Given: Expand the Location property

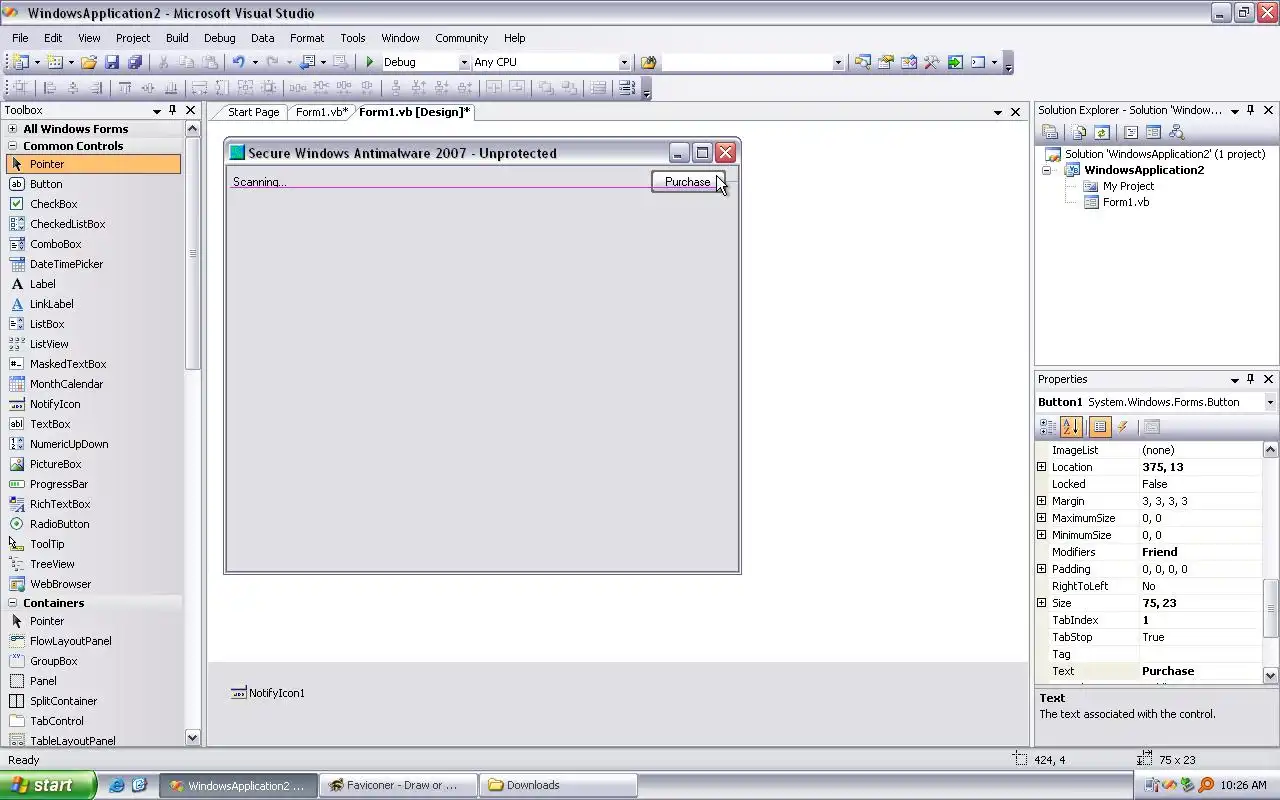Looking at the screenshot, I should (x=1041, y=467).
